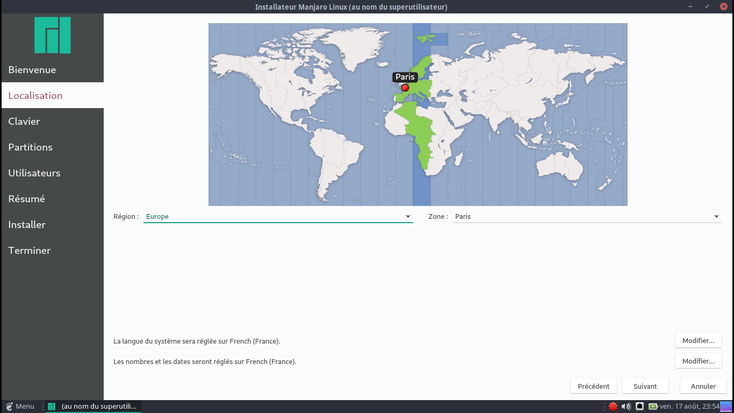Click the workspace switcher at the taskbar's end
The height and width of the screenshot is (413, 734).
726,406
